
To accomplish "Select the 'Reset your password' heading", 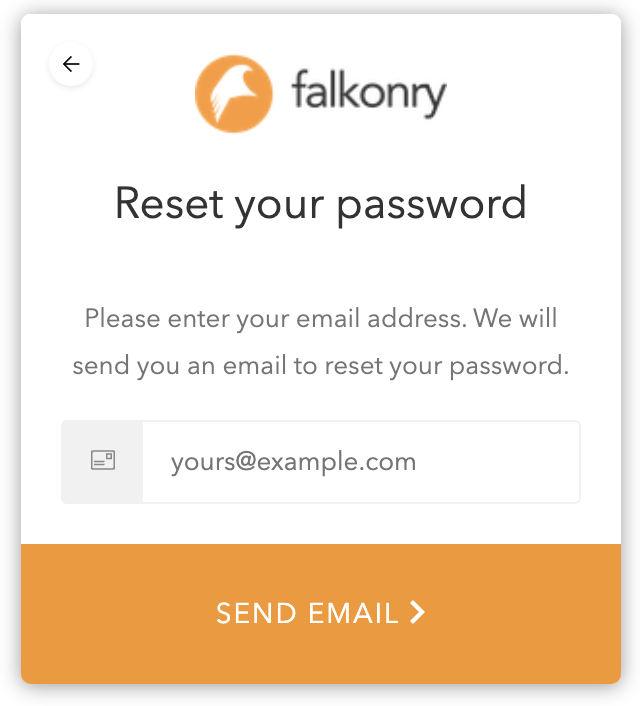I will tap(321, 204).
